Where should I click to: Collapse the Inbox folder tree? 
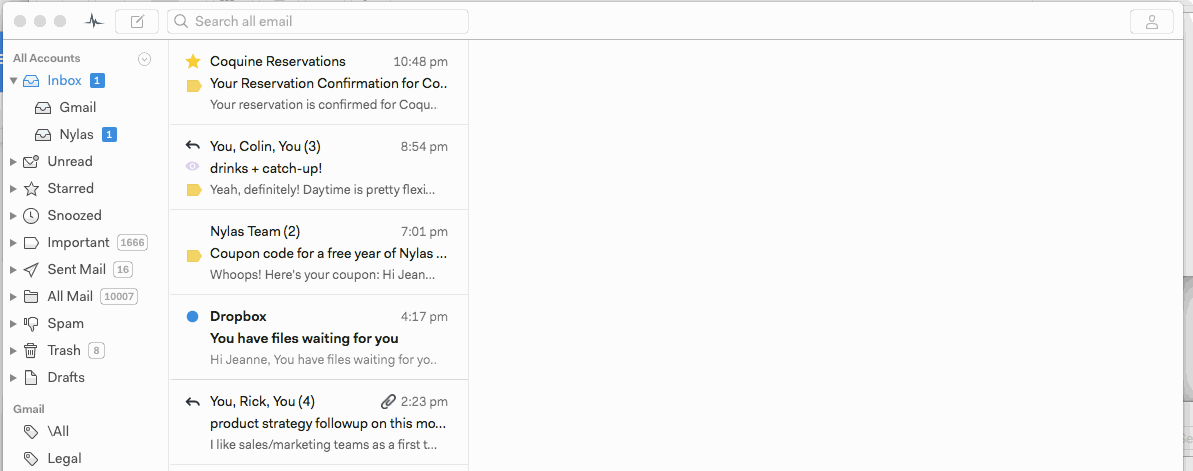[x=14, y=80]
